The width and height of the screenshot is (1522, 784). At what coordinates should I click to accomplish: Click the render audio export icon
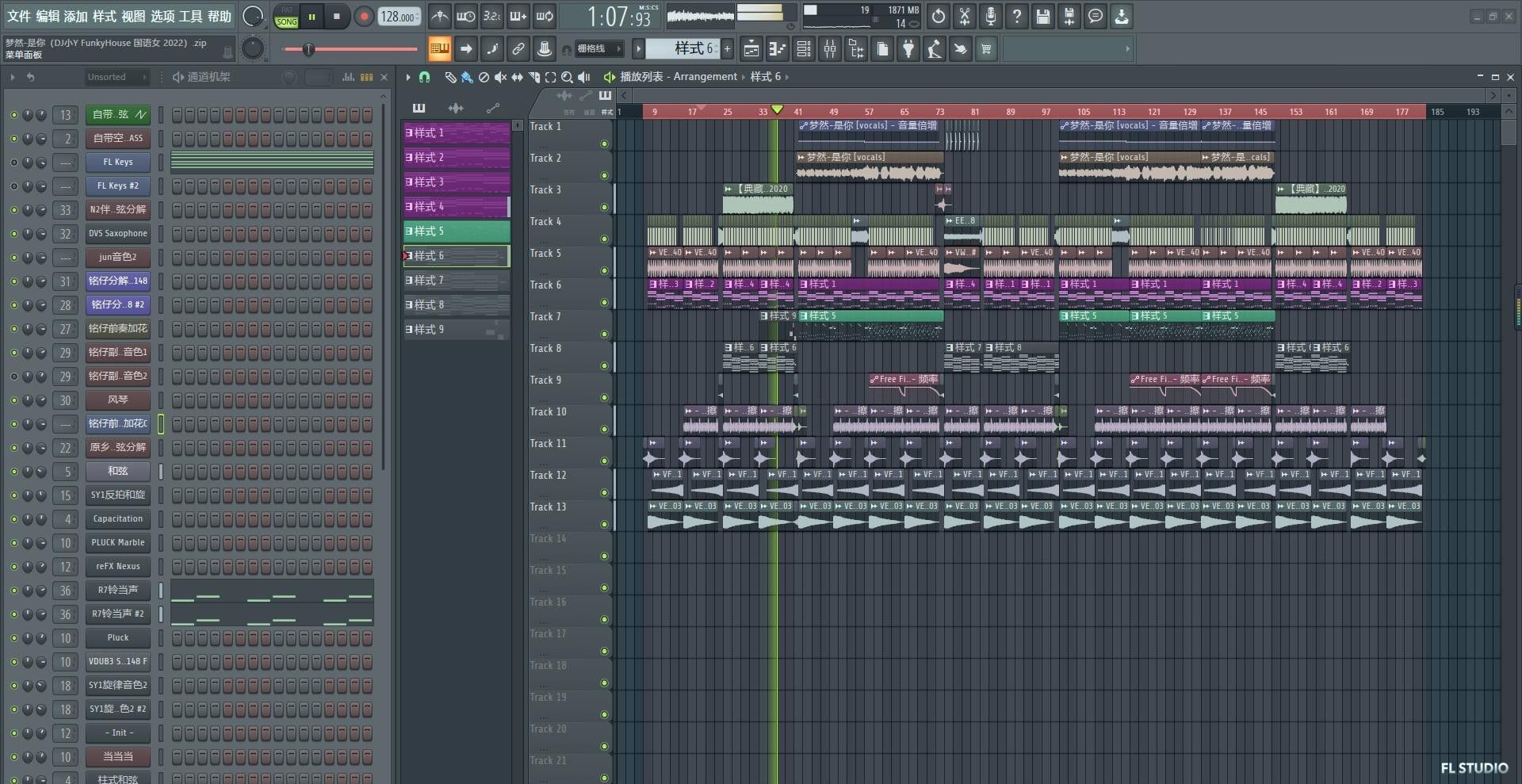click(1069, 16)
